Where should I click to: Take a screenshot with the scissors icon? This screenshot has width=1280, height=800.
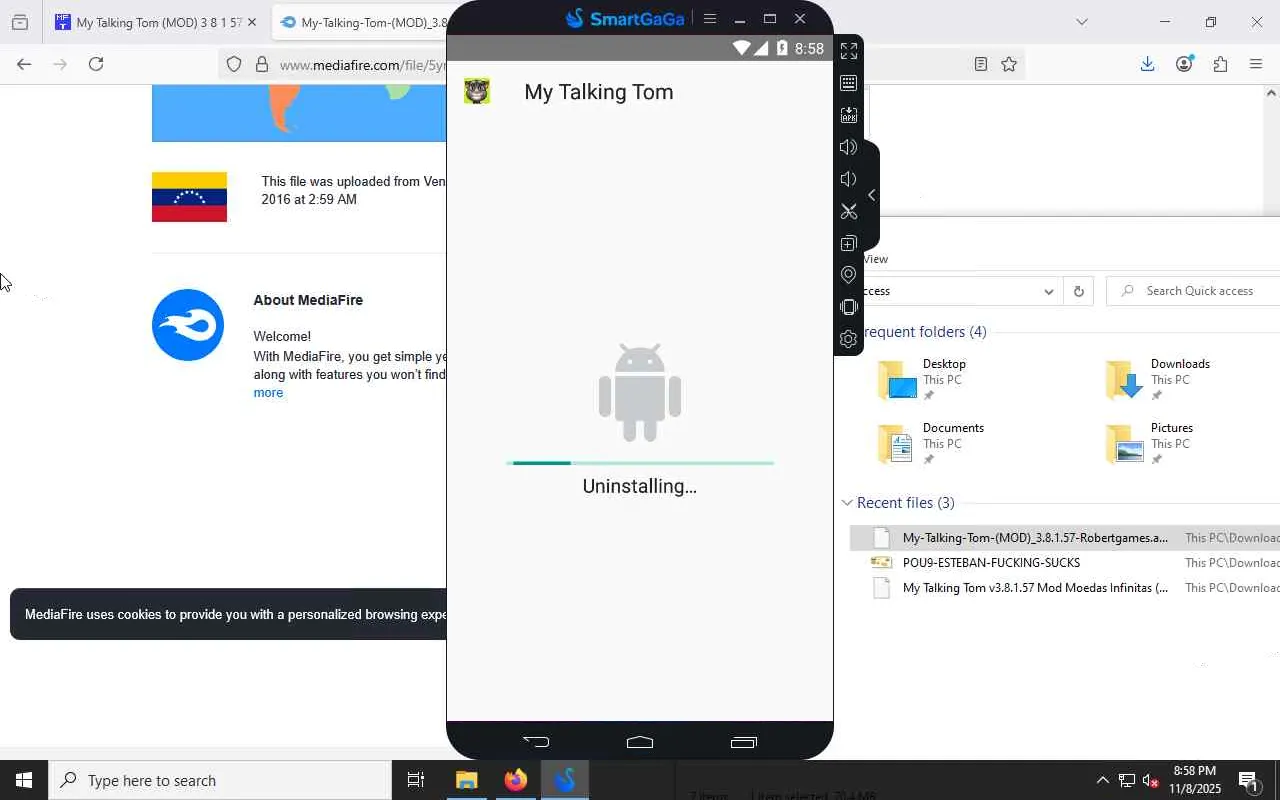pos(849,211)
